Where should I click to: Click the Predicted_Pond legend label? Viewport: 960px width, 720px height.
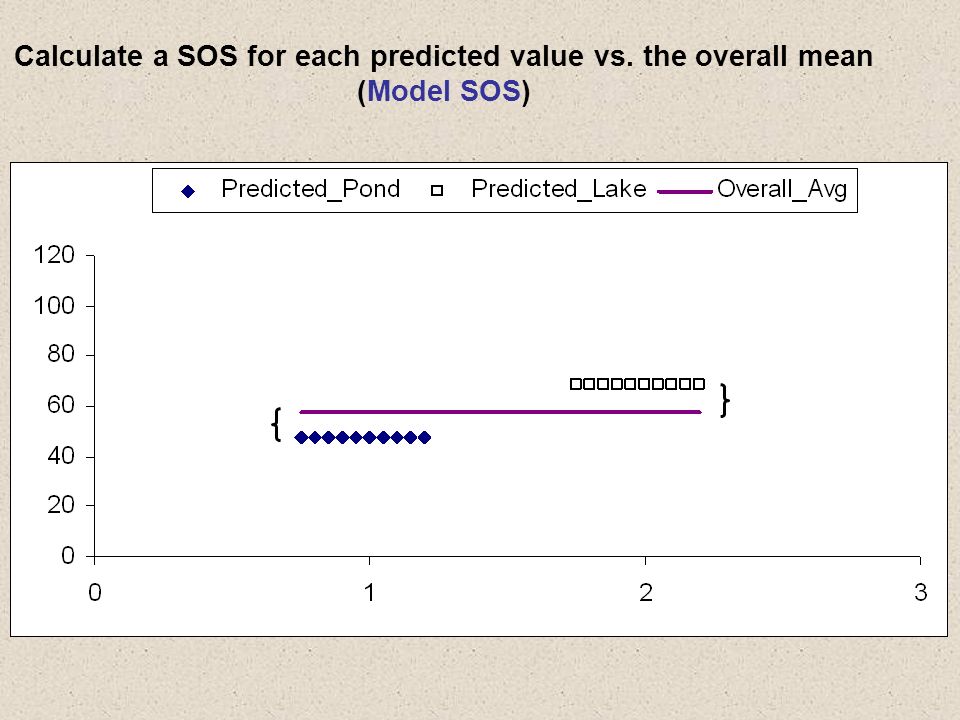pos(310,189)
